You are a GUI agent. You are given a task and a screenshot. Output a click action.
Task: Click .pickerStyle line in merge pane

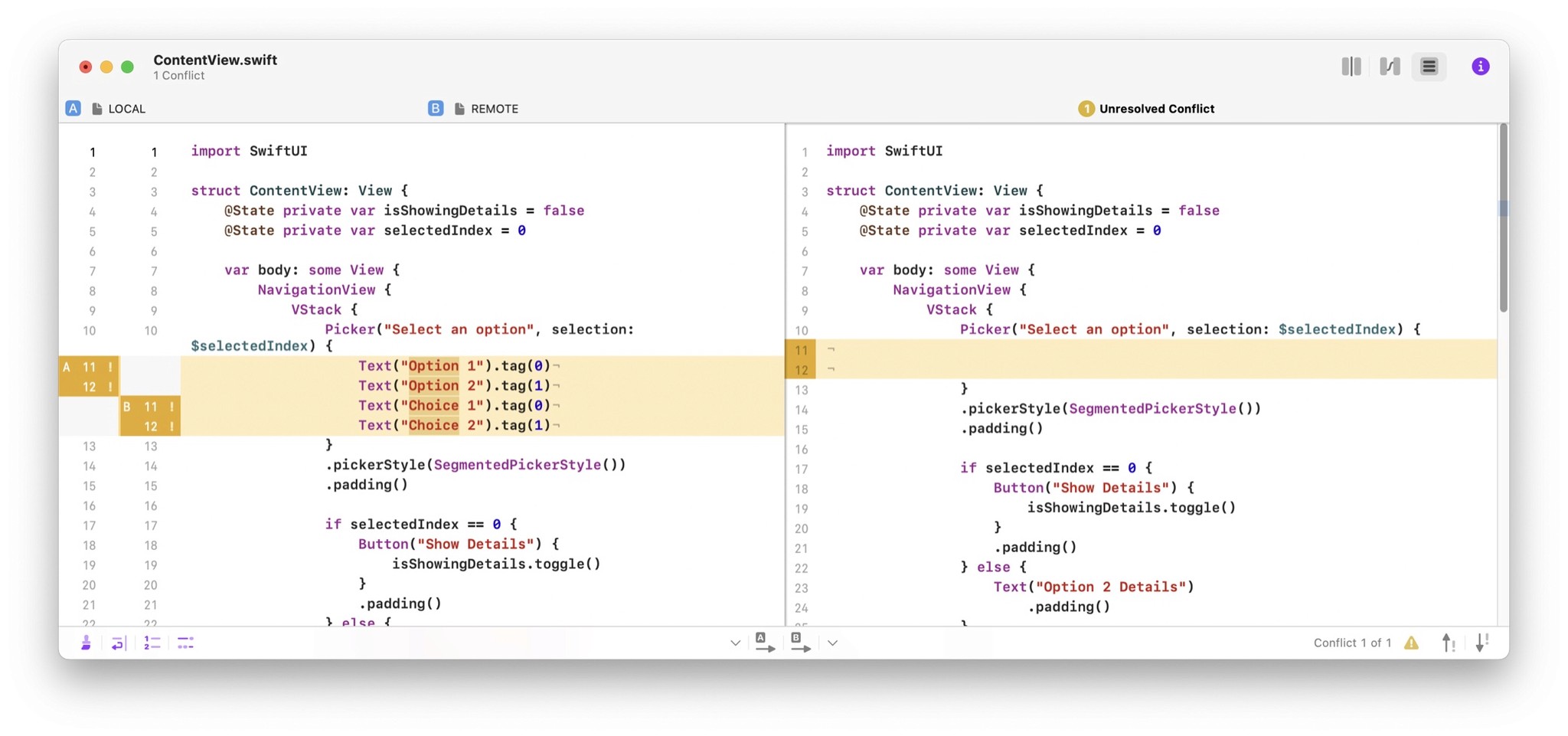pos(1111,408)
